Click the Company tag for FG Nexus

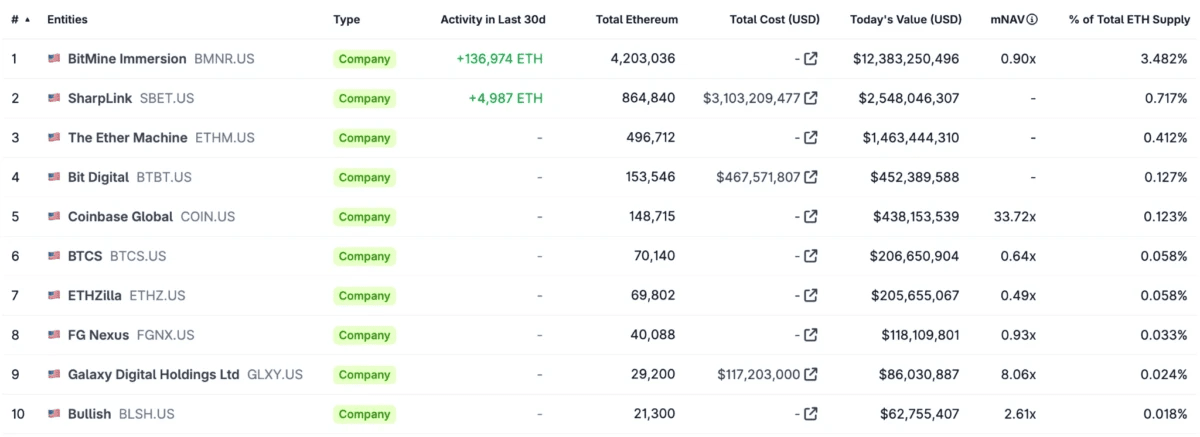[364, 335]
